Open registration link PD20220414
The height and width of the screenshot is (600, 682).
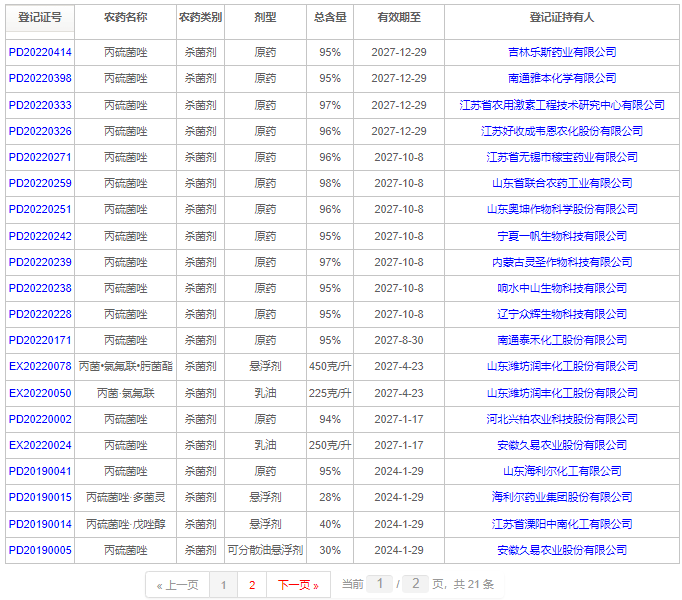pos(40,52)
